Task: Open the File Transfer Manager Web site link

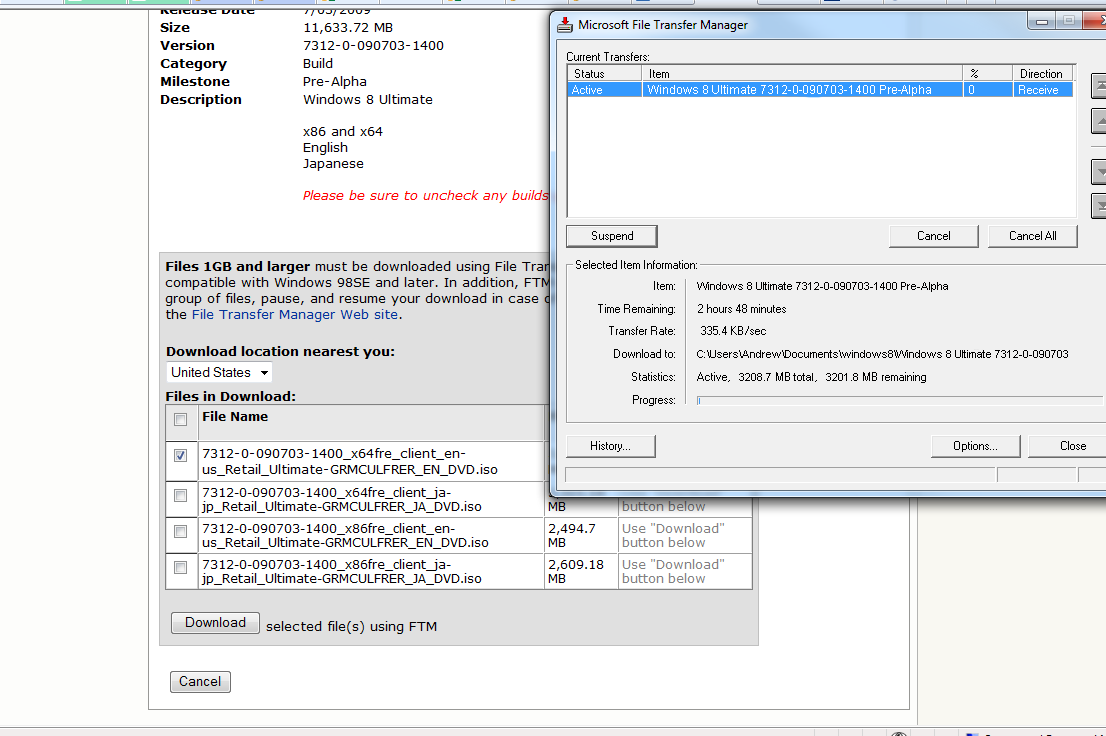Action: (x=295, y=315)
